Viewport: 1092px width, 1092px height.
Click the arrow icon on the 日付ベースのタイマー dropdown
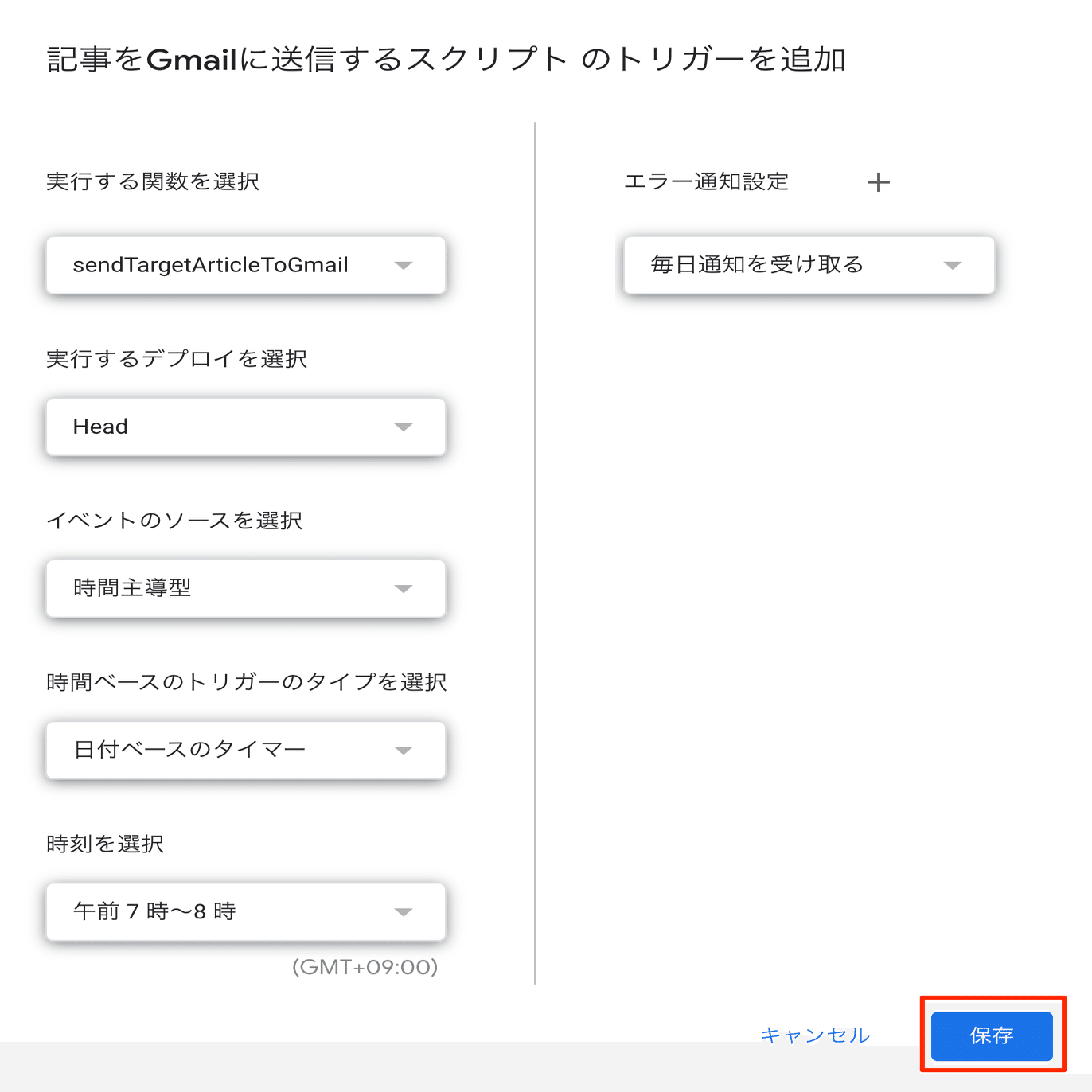point(404,751)
